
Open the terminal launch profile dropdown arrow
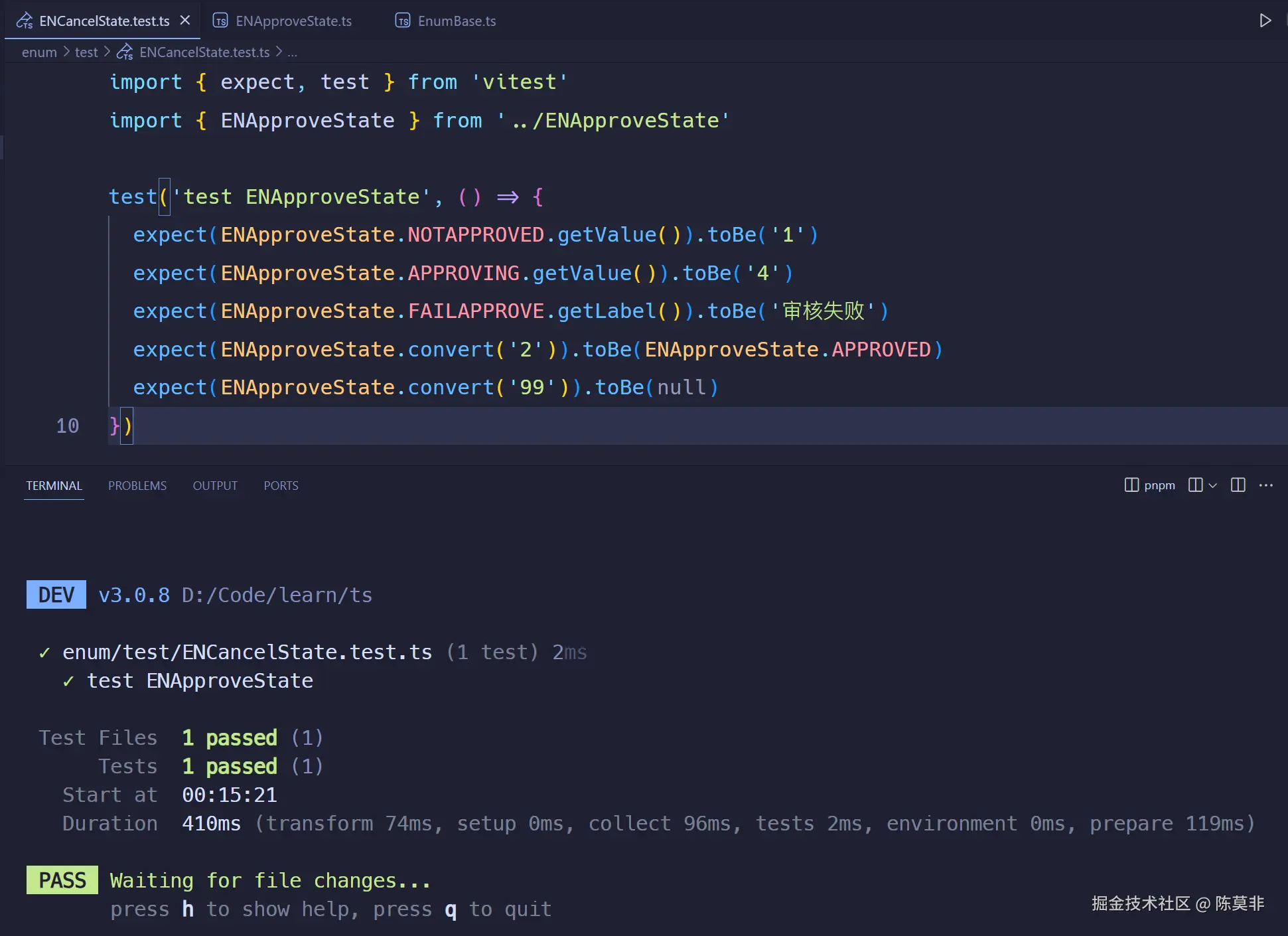(1213, 485)
